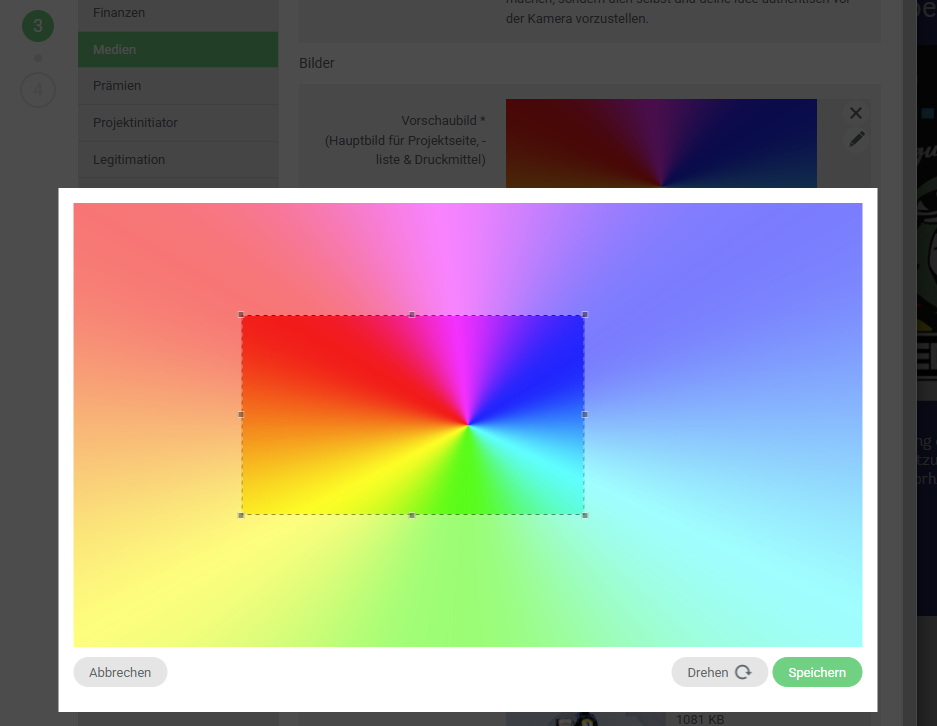Click the left-middle crop handle
Viewport: 937px width, 726px height.
(x=241, y=414)
